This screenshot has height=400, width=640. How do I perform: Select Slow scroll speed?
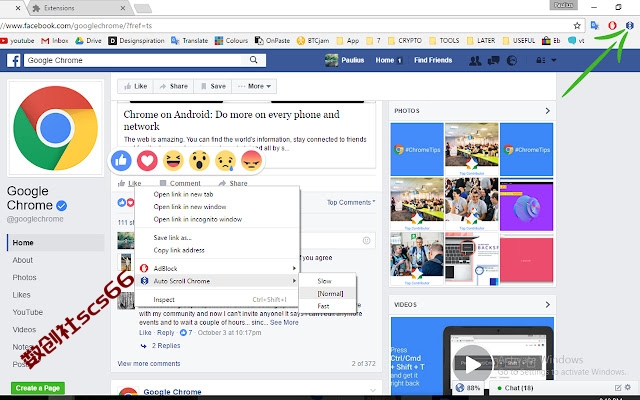coord(328,281)
